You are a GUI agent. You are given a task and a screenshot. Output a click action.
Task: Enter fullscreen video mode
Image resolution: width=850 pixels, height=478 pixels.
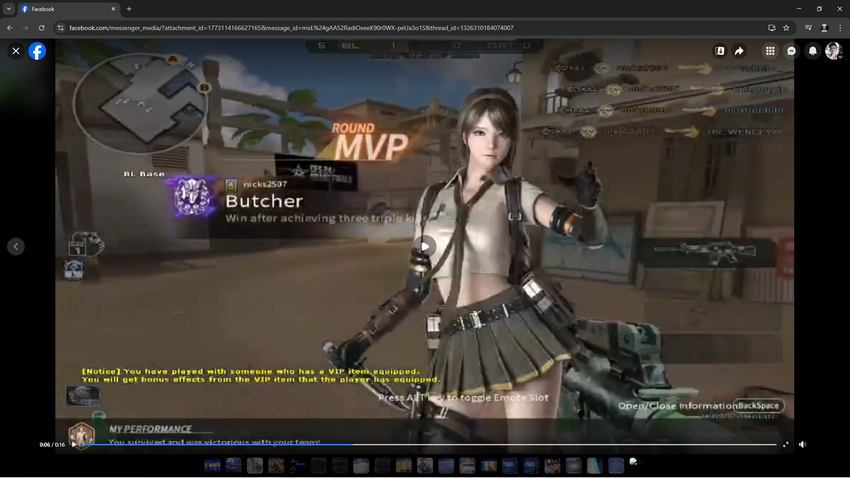[x=785, y=444]
